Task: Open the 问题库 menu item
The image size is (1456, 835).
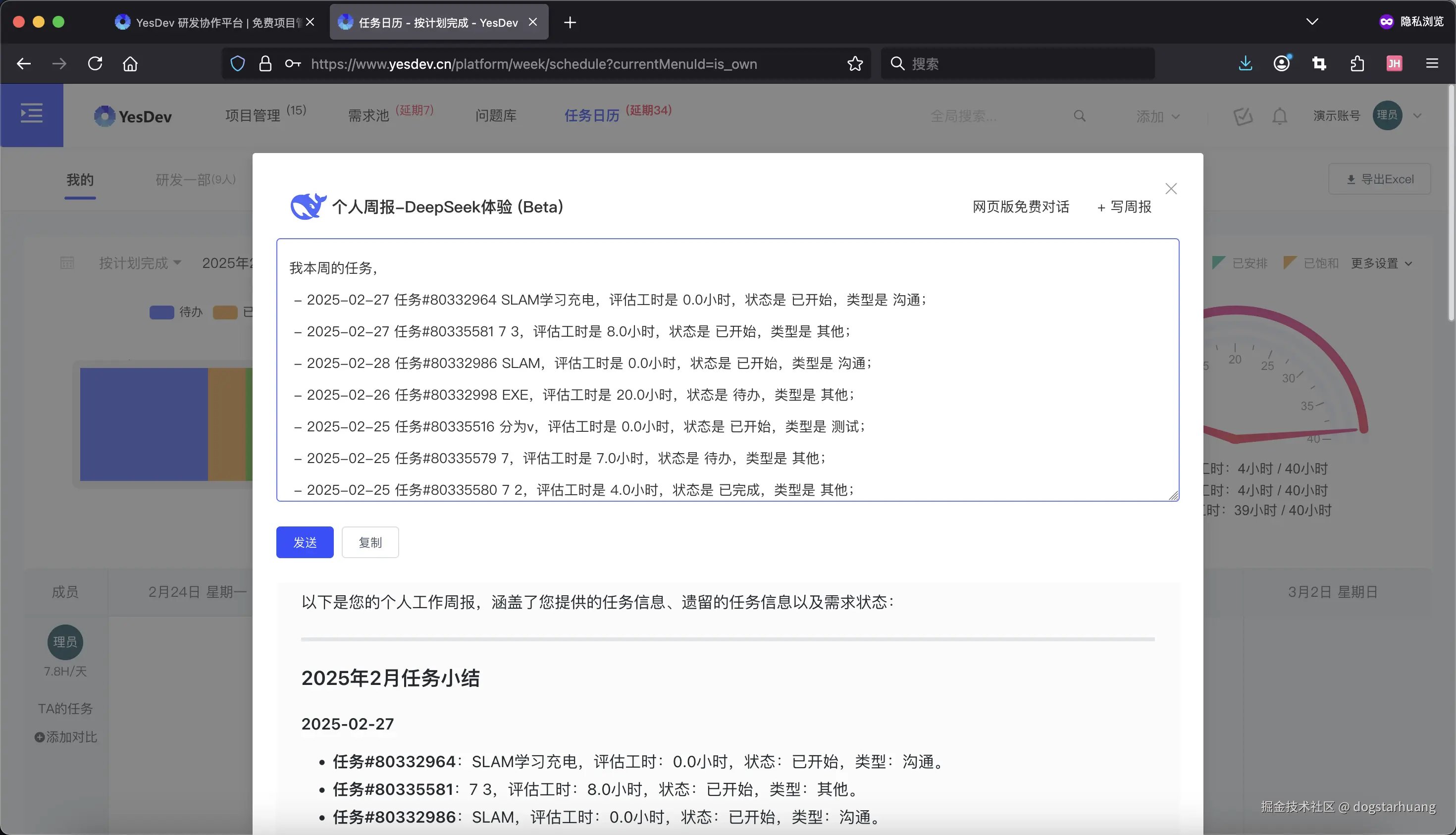Action: [495, 115]
